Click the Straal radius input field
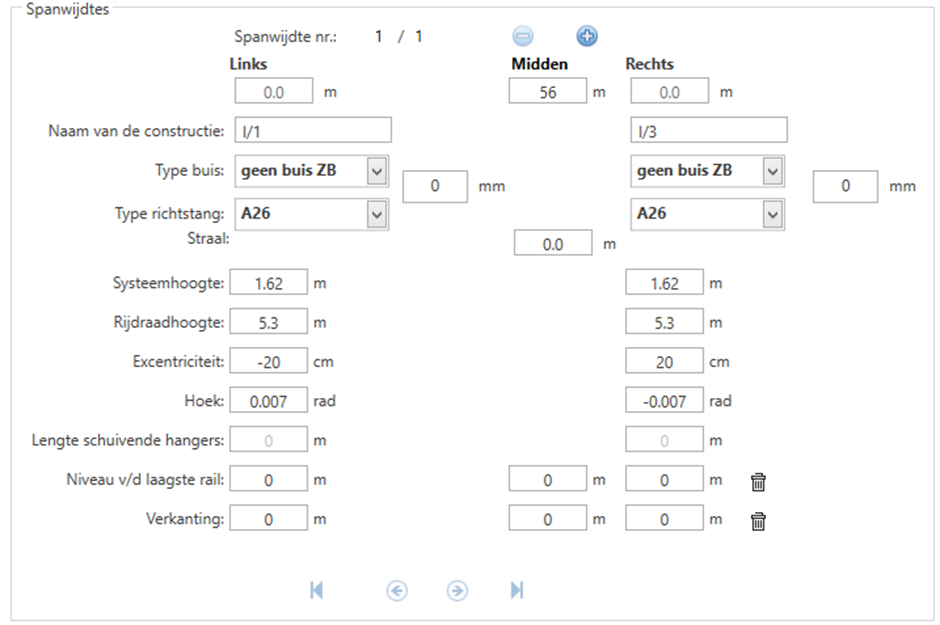This screenshot has height=625, width=940. point(552,244)
